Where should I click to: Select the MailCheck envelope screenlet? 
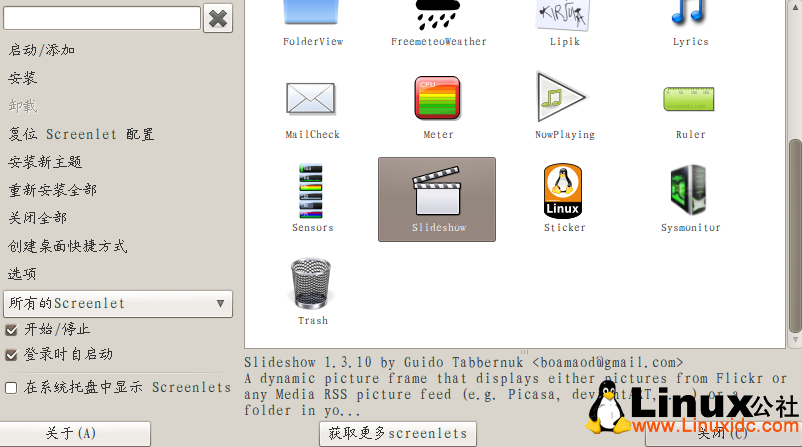click(x=312, y=99)
